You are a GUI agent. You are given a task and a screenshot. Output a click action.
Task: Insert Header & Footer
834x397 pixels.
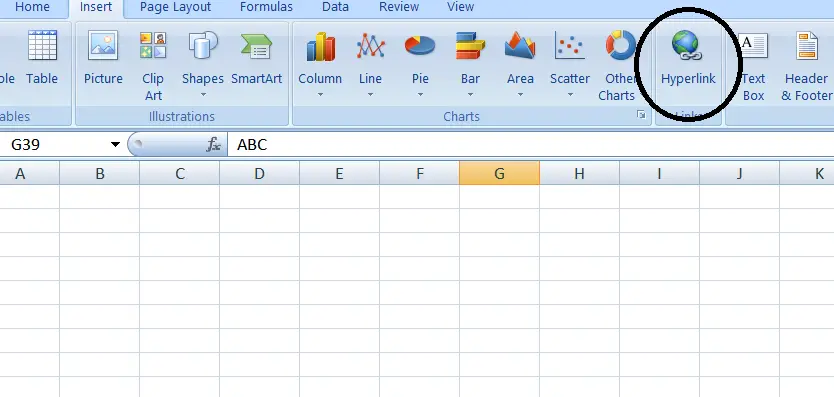(x=806, y=65)
